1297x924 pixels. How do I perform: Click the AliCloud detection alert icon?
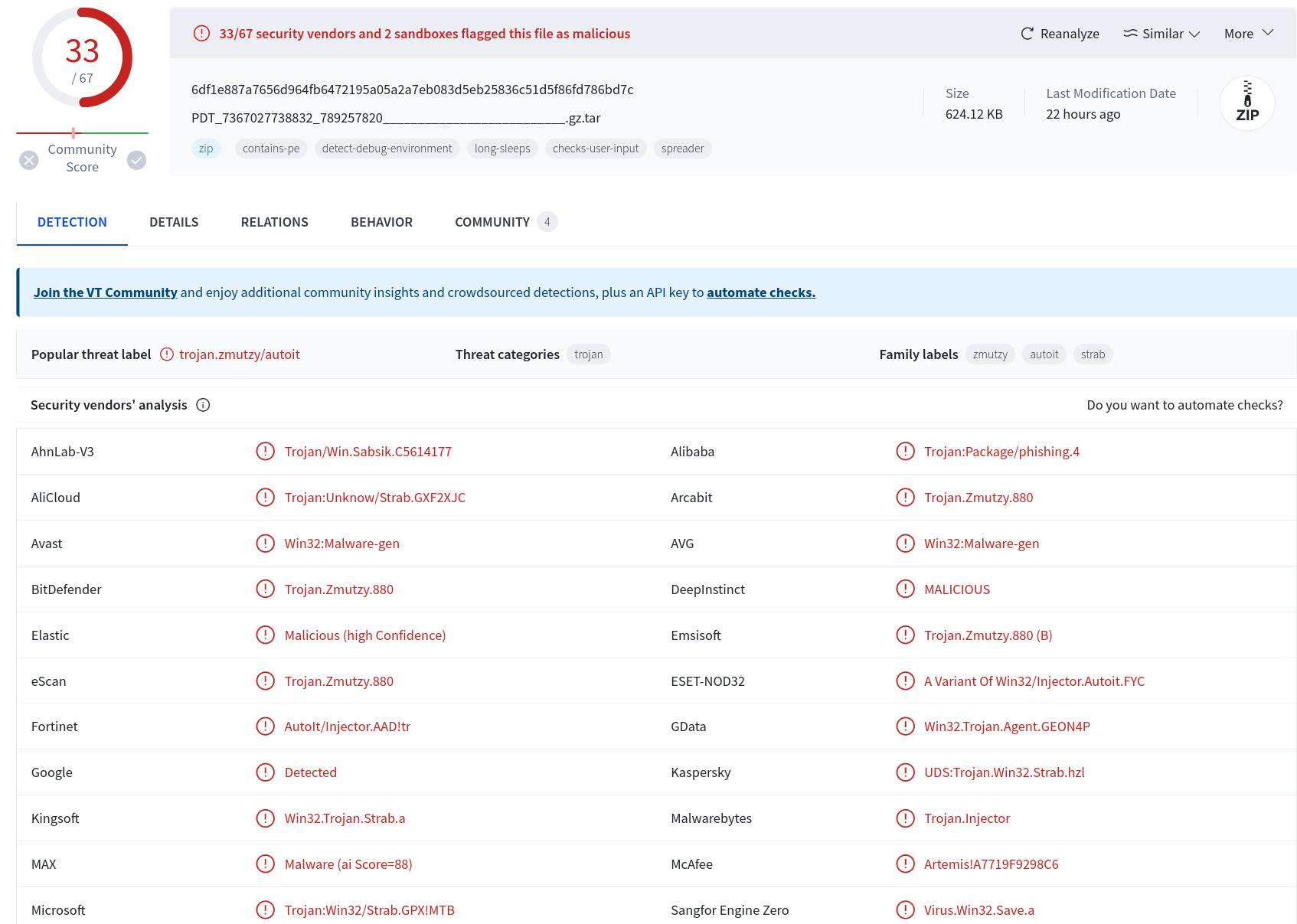(x=265, y=498)
